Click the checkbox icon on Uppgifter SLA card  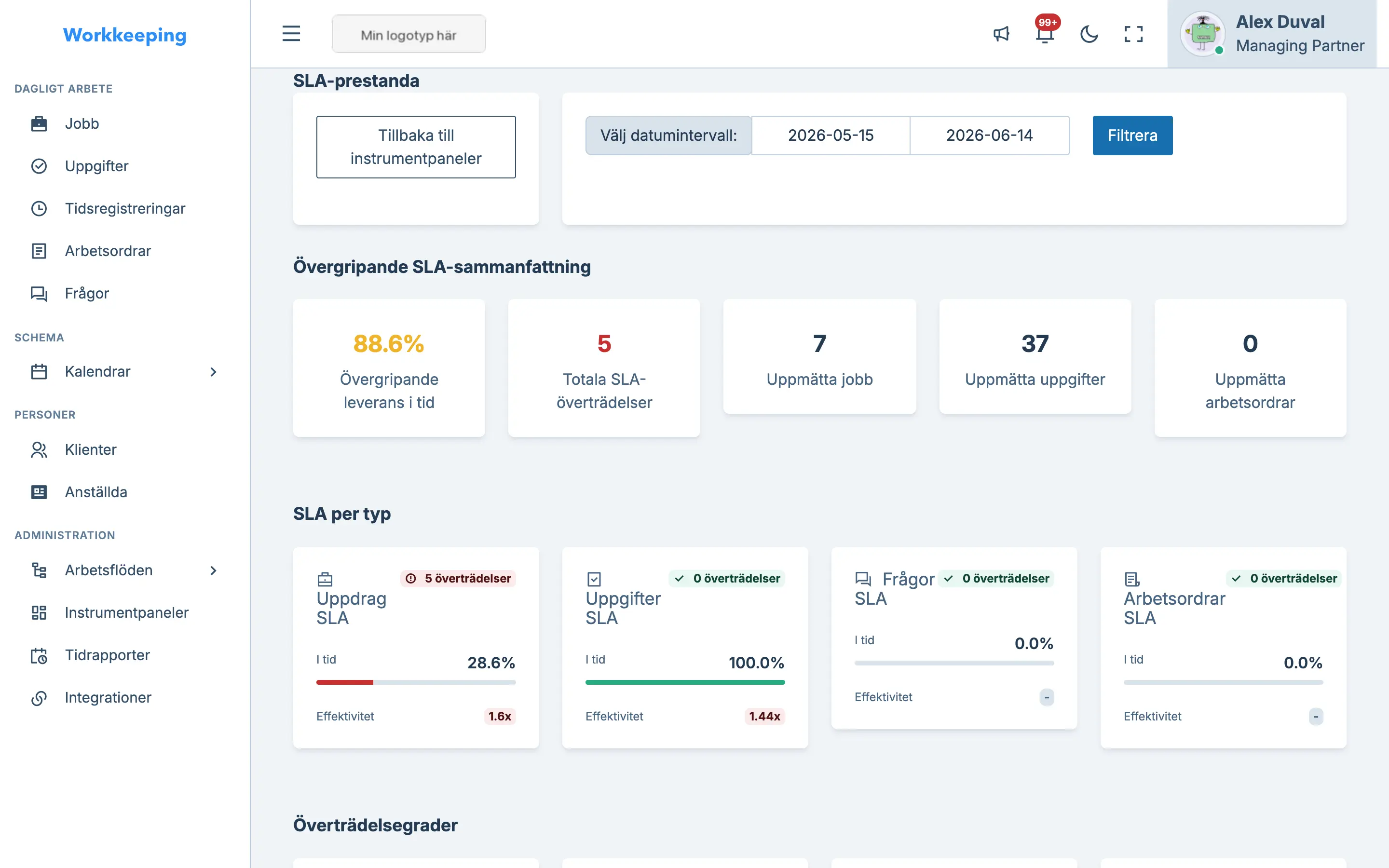[x=594, y=579]
